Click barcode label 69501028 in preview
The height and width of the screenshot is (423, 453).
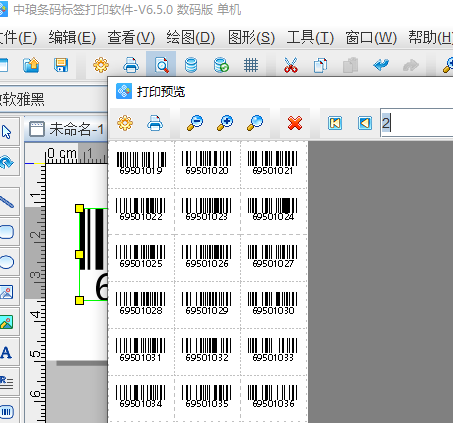141,304
